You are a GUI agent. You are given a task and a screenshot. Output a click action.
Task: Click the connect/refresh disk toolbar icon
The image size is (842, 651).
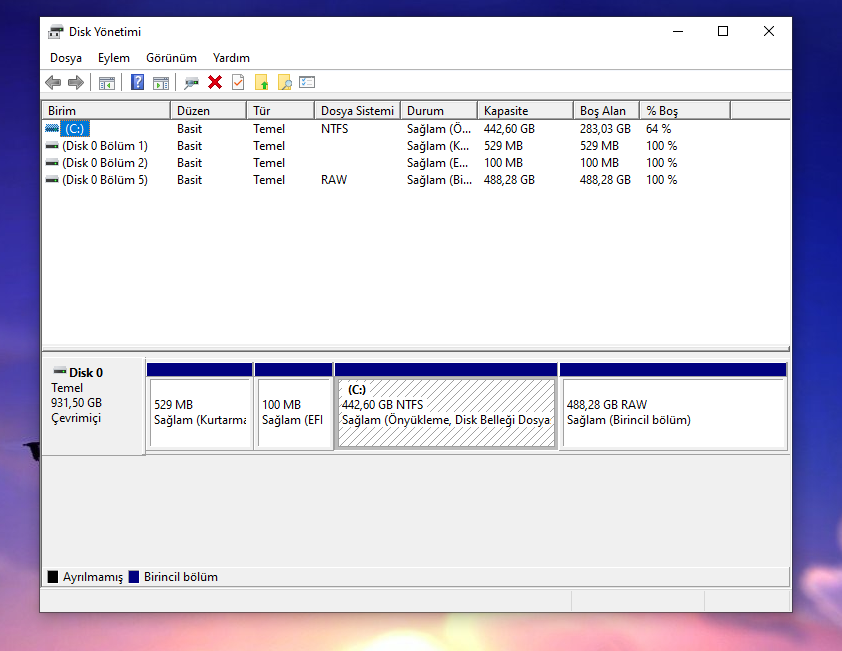191,82
